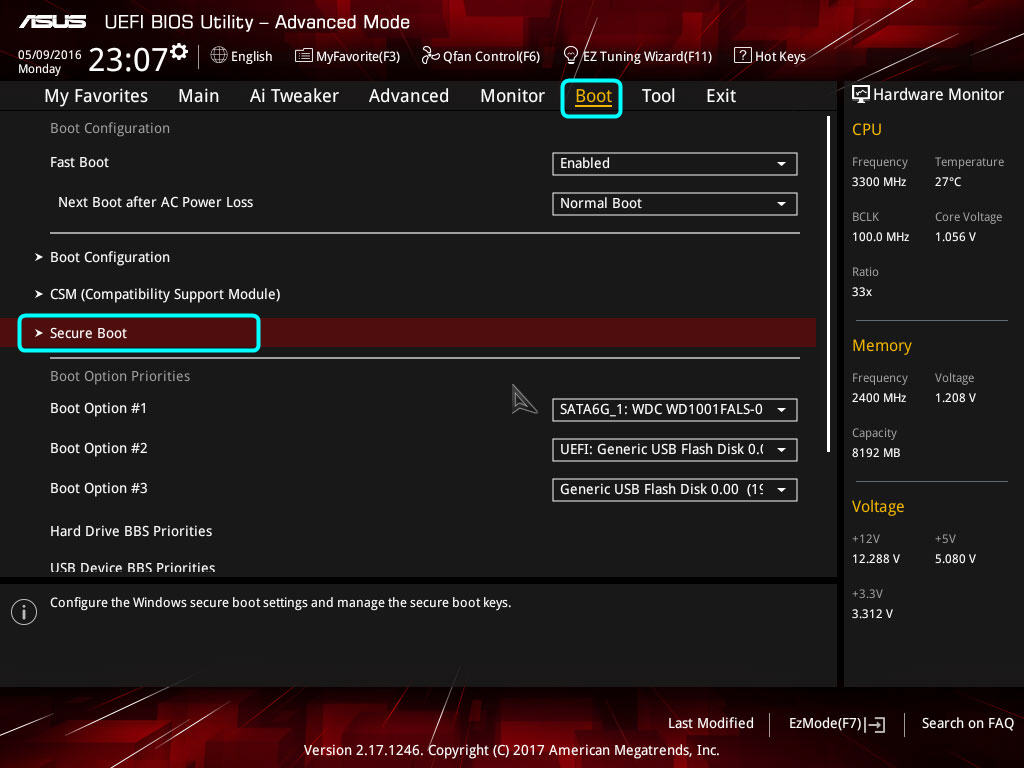The image size is (1024, 768).
Task: Switch to the Main tab
Action: [x=199, y=96]
